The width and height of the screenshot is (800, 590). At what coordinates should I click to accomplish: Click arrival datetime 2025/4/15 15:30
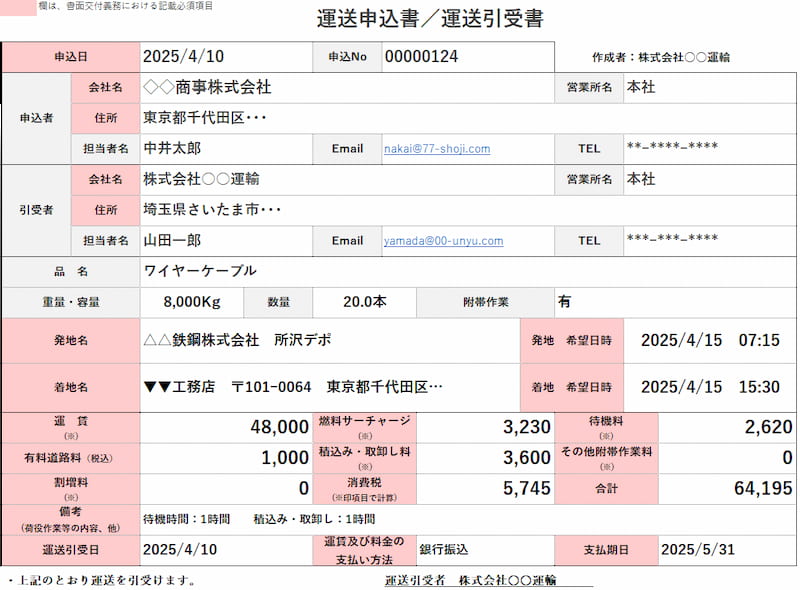click(710, 387)
